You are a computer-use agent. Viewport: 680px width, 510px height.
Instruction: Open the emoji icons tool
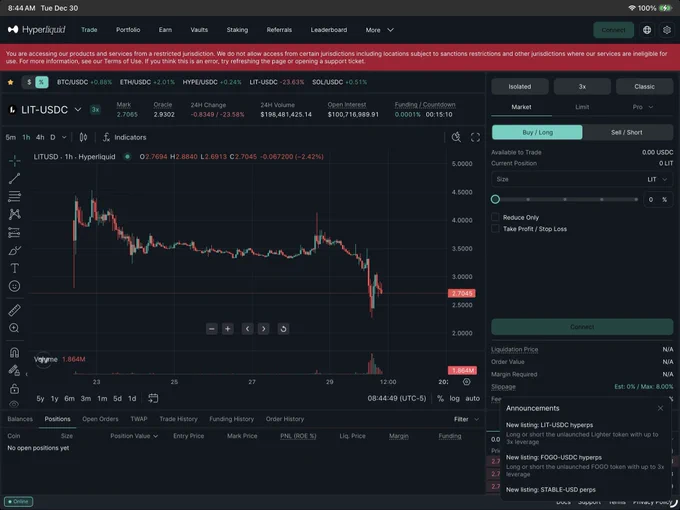click(x=14, y=286)
